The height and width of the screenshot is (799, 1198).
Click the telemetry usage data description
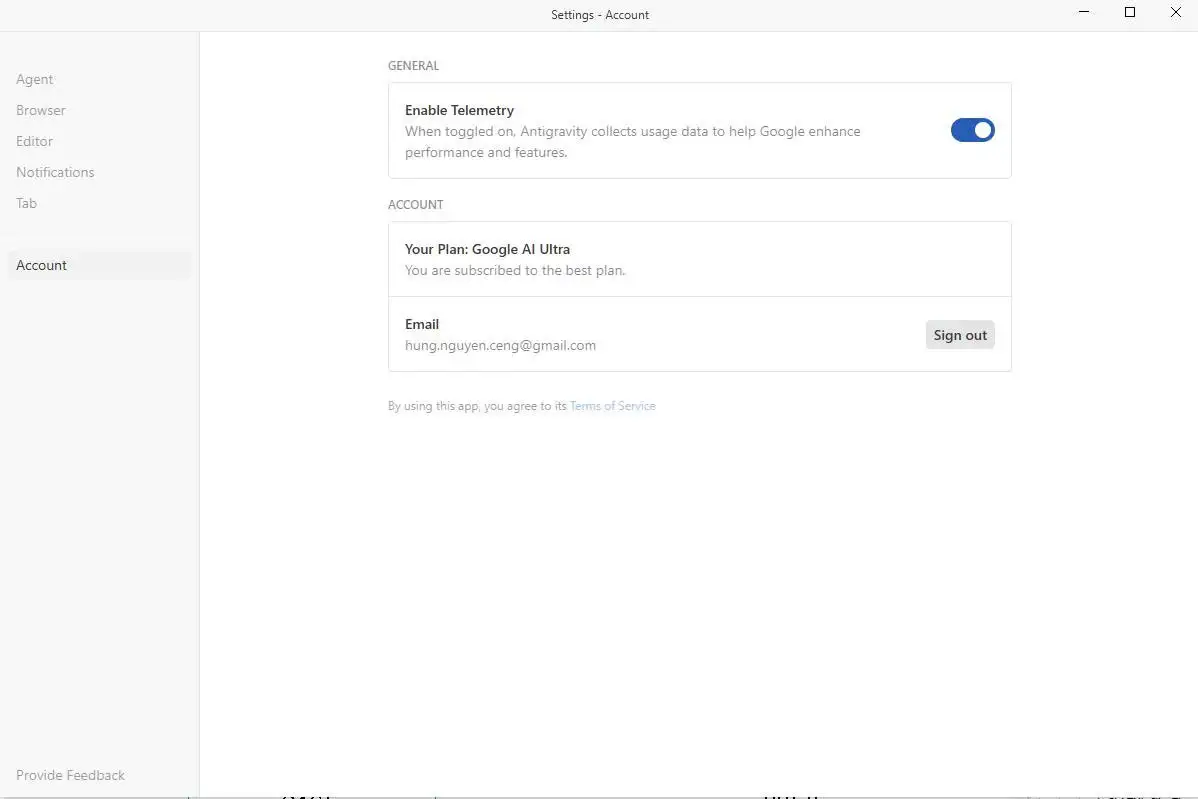(632, 142)
